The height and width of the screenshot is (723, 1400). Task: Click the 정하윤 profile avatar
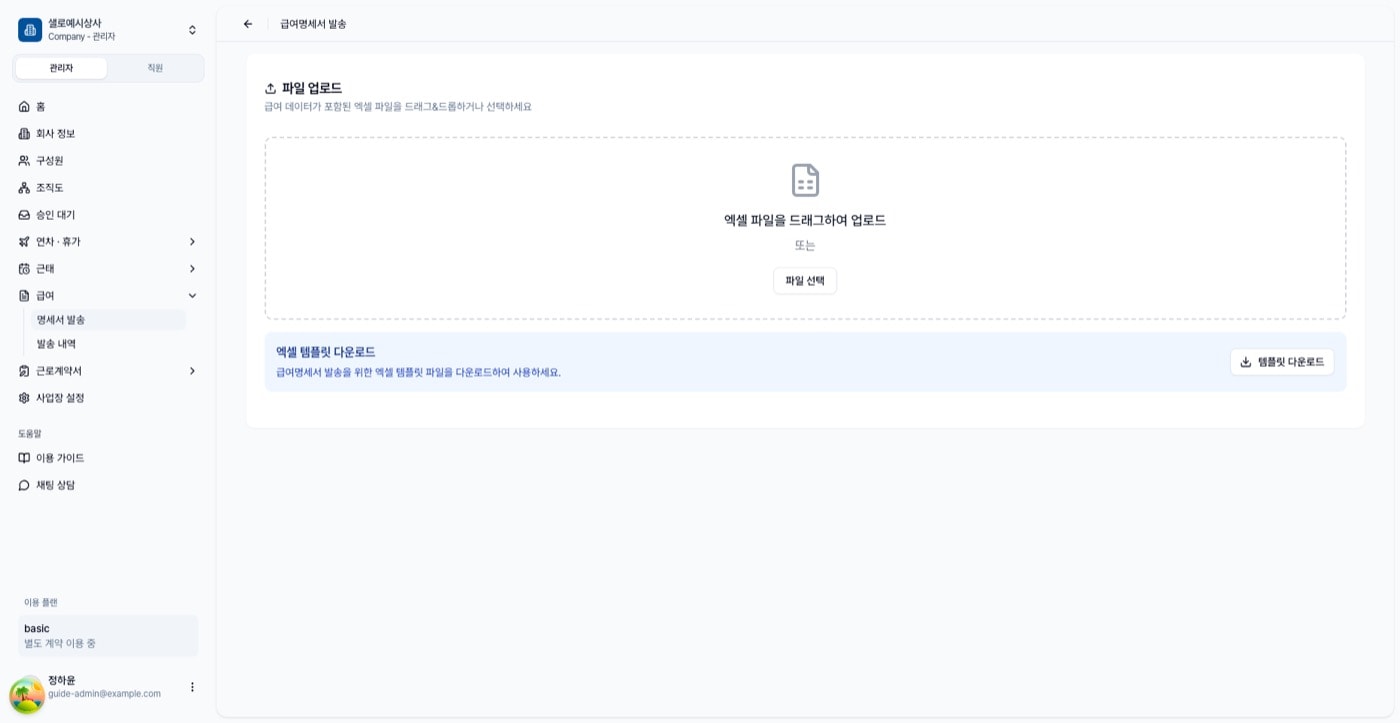click(x=27, y=694)
